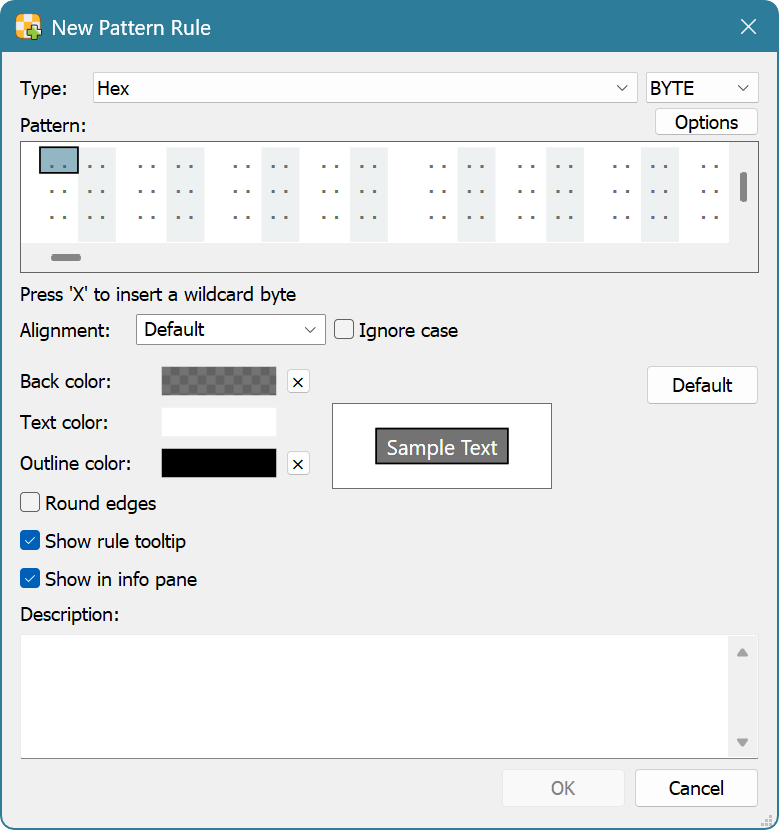Open the Alignment dropdown set to Default
This screenshot has height=830, width=779.
pyautogui.click(x=230, y=329)
